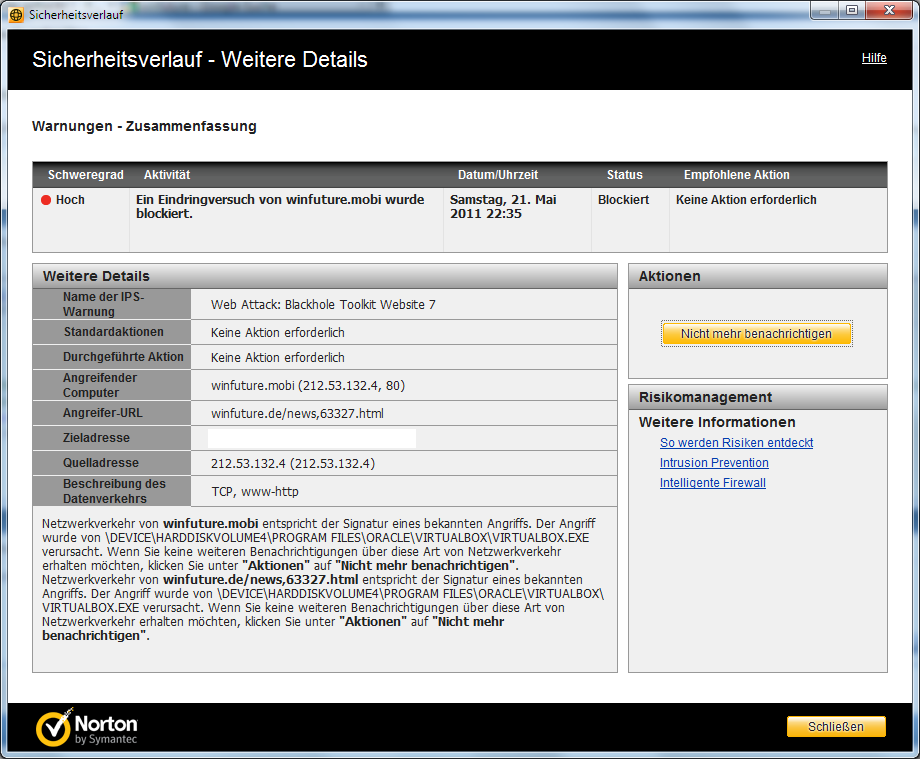Open the Intrusion Prevention link

tap(714, 463)
